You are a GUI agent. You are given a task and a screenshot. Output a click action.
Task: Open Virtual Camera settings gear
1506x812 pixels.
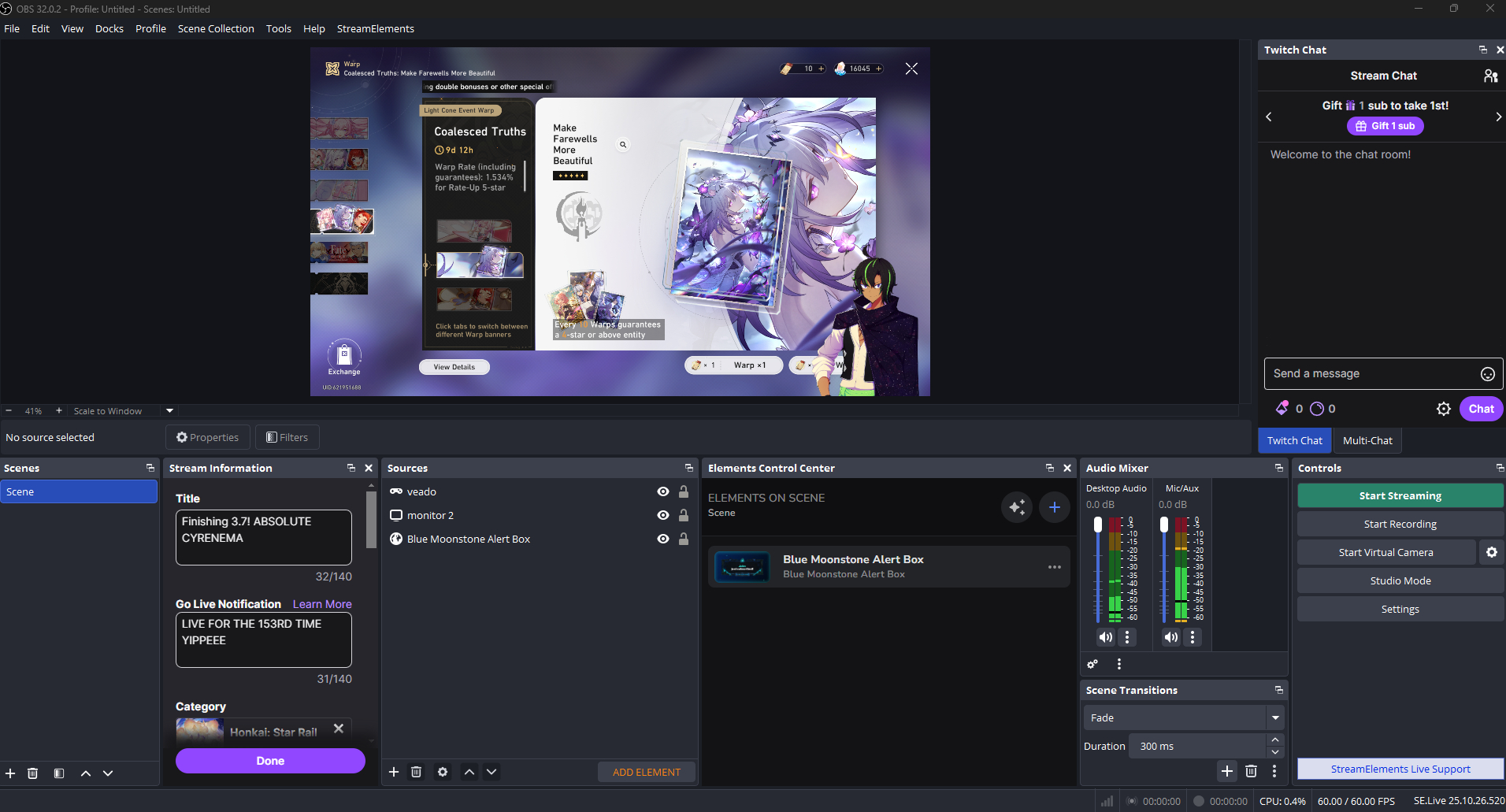(1491, 552)
